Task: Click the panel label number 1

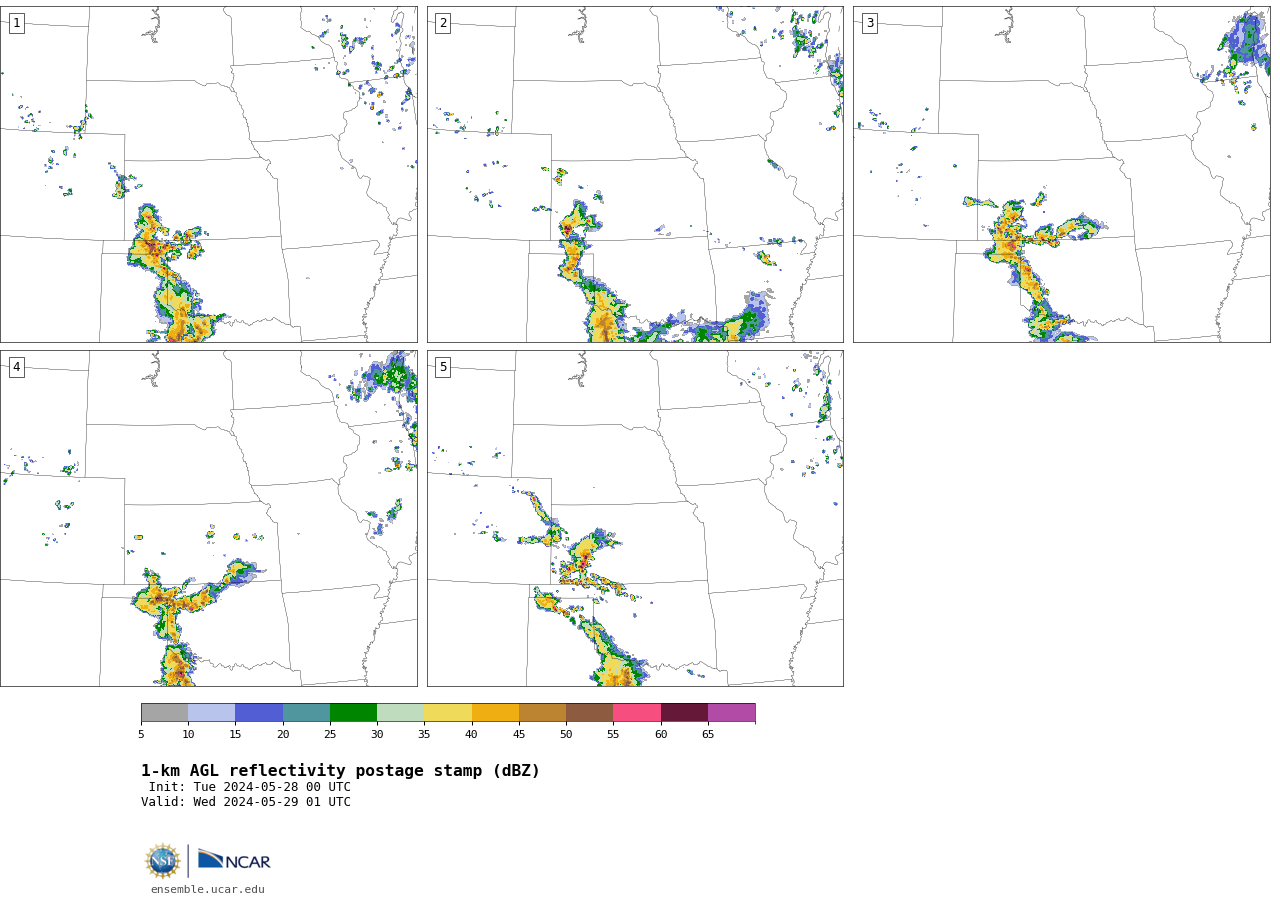Action: pyautogui.click(x=16, y=23)
